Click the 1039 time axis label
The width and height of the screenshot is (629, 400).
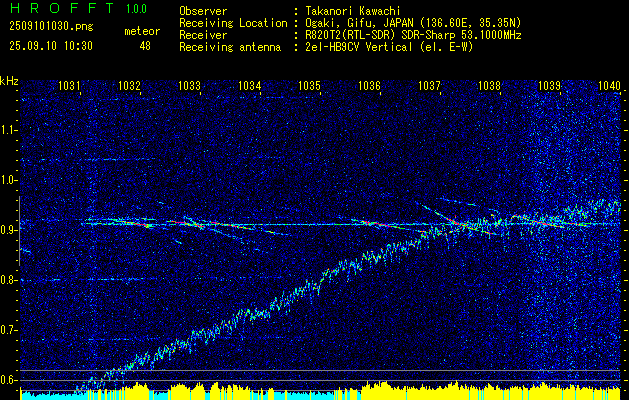pyautogui.click(x=550, y=85)
